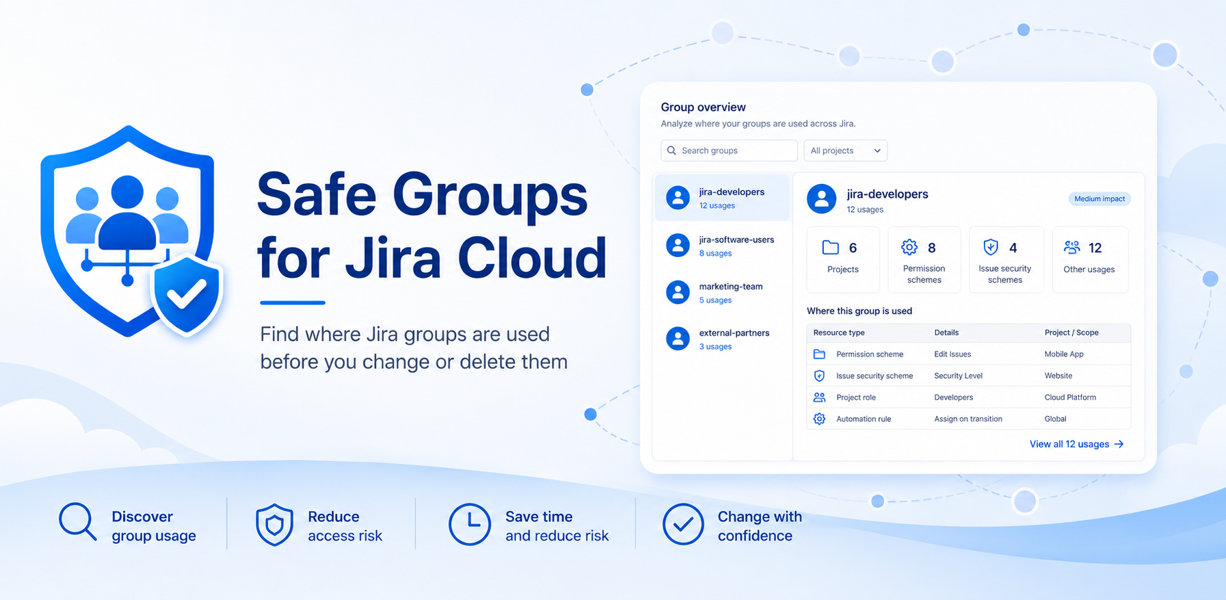Select marketing-team group

[722, 293]
